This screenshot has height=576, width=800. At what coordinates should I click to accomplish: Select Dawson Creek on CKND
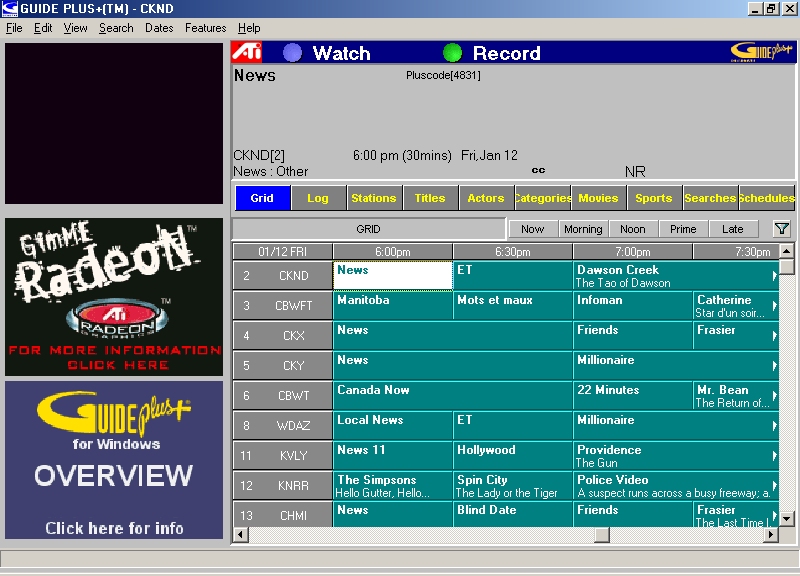[x=676, y=276]
